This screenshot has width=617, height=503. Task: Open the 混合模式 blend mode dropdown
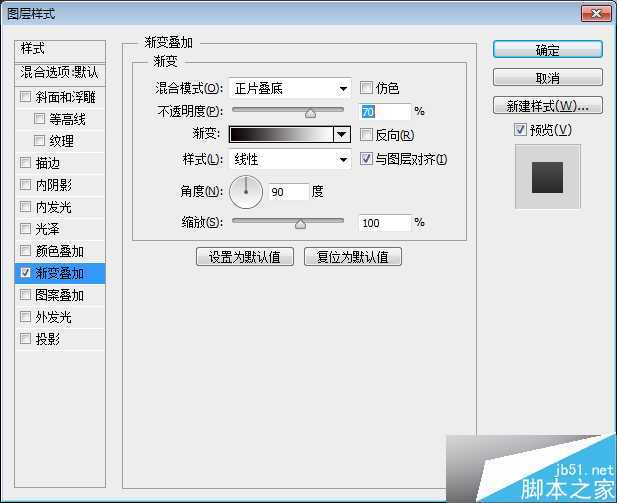coord(290,88)
